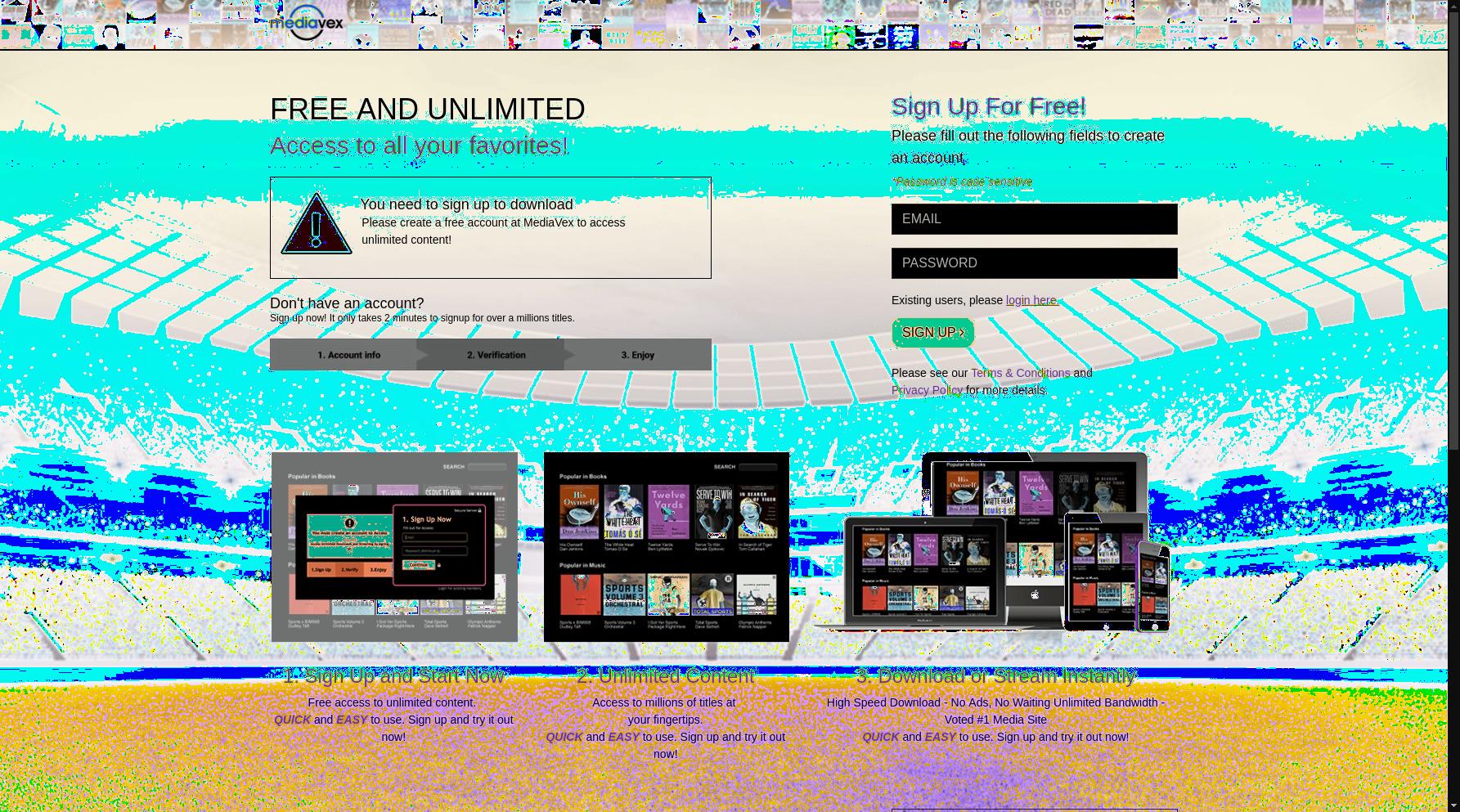Focus the PASSWORD input field
This screenshot has width=1460, height=812.
(x=1034, y=263)
